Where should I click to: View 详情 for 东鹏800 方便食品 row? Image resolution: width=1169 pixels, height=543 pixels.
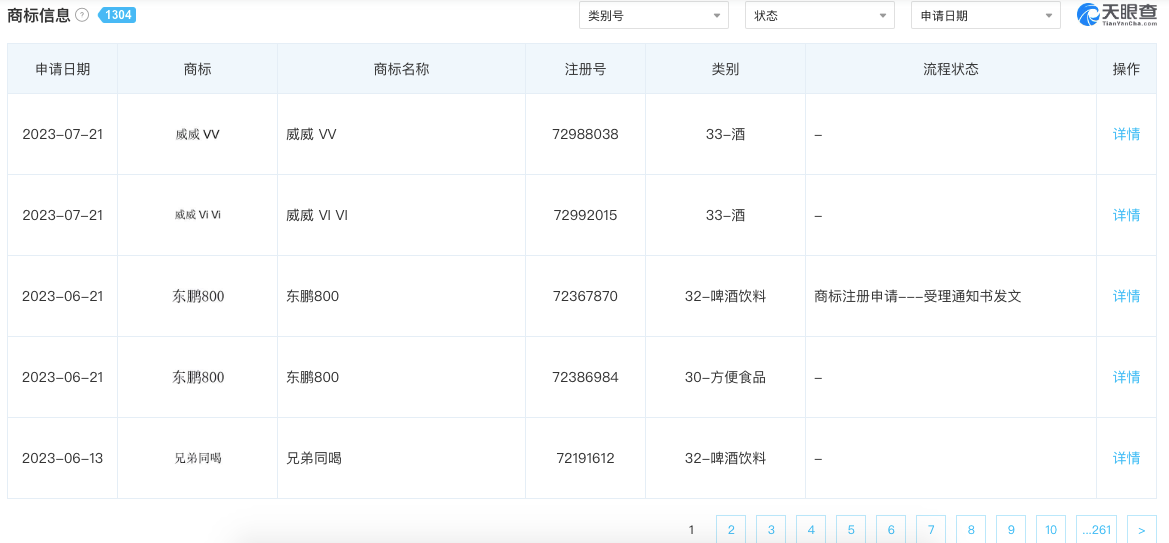pos(1126,377)
